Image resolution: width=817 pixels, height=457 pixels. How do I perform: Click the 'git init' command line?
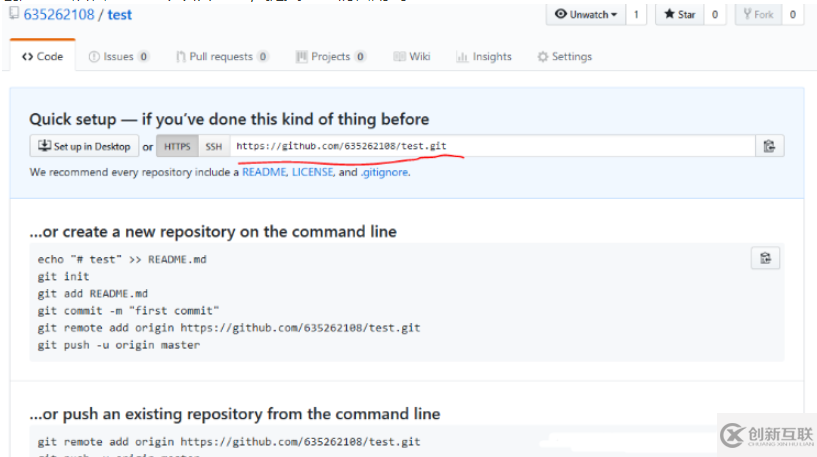click(64, 276)
